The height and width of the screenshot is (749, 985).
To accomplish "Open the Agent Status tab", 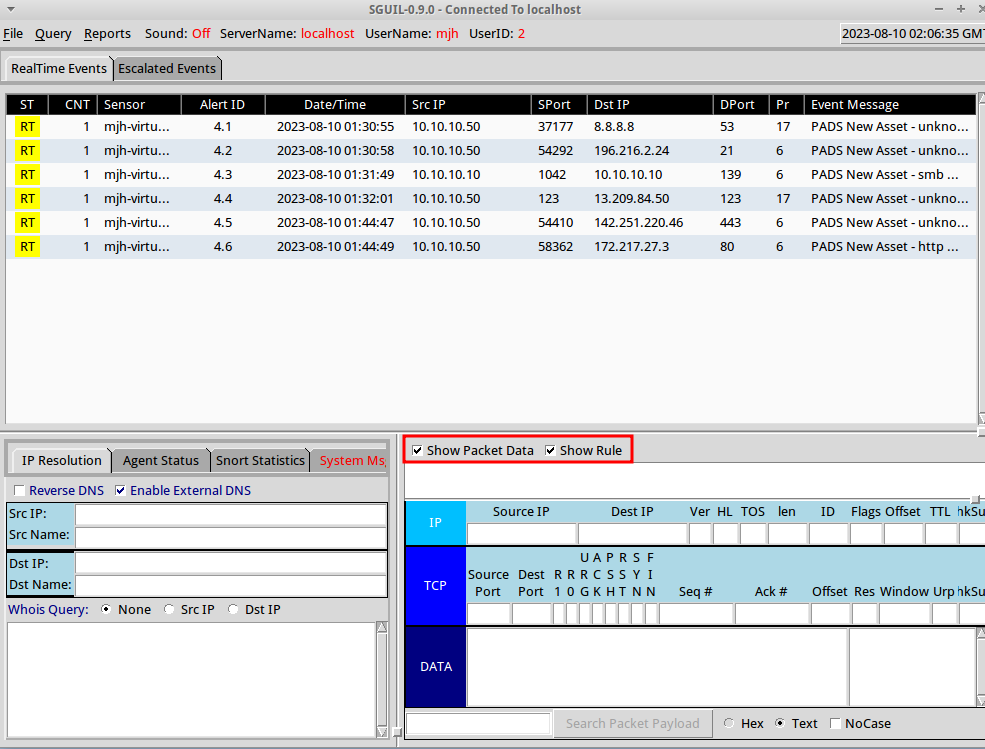I will tap(161, 461).
